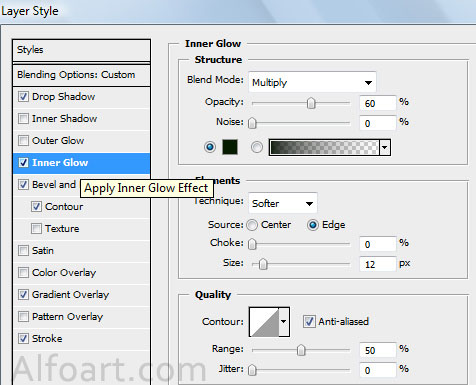Select the Satin effect row

click(x=81, y=251)
